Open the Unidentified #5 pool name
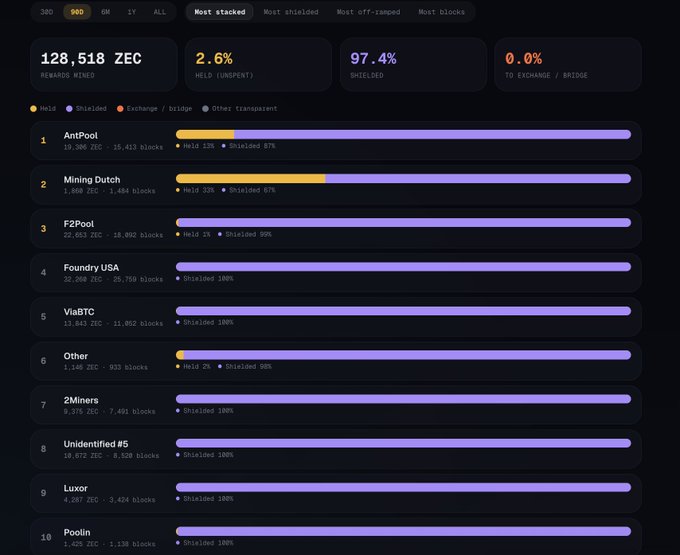The width and height of the screenshot is (680, 555). 96,444
